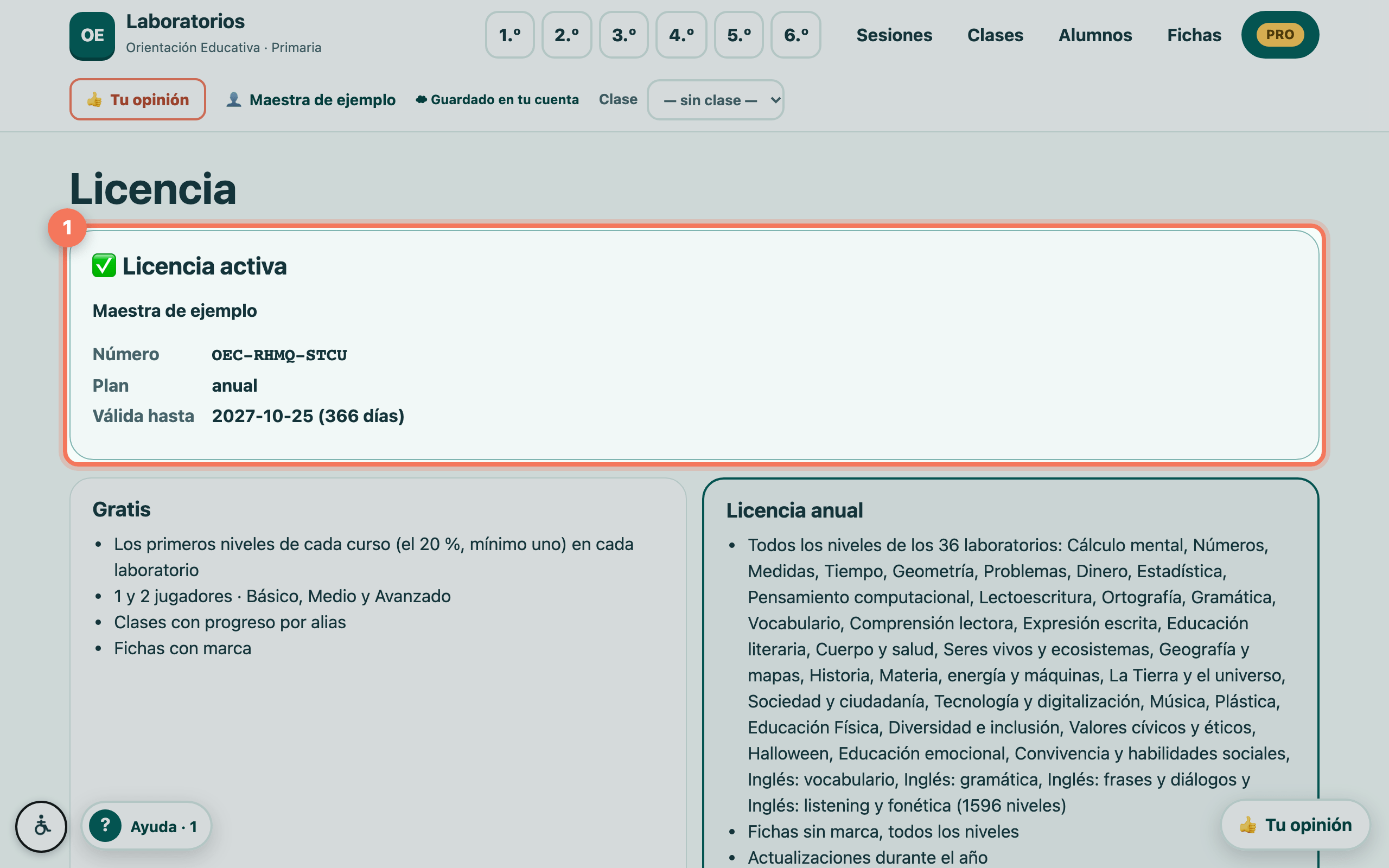Open the accessibility options icon
This screenshot has height=868, width=1389.
click(41, 827)
